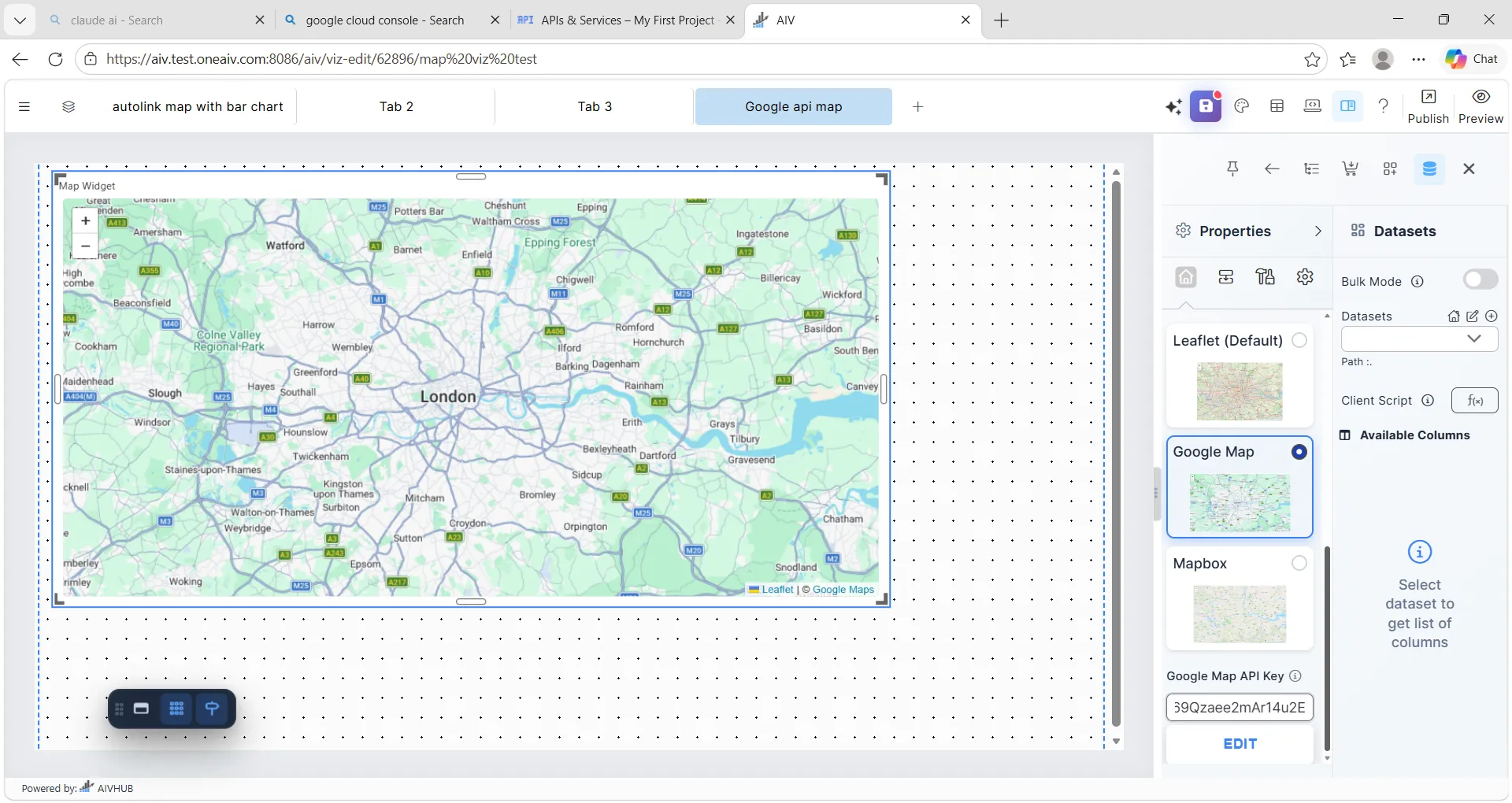This screenshot has height=803, width=1512.
Task: Switch to the Tab 2 tab
Action: (x=396, y=106)
